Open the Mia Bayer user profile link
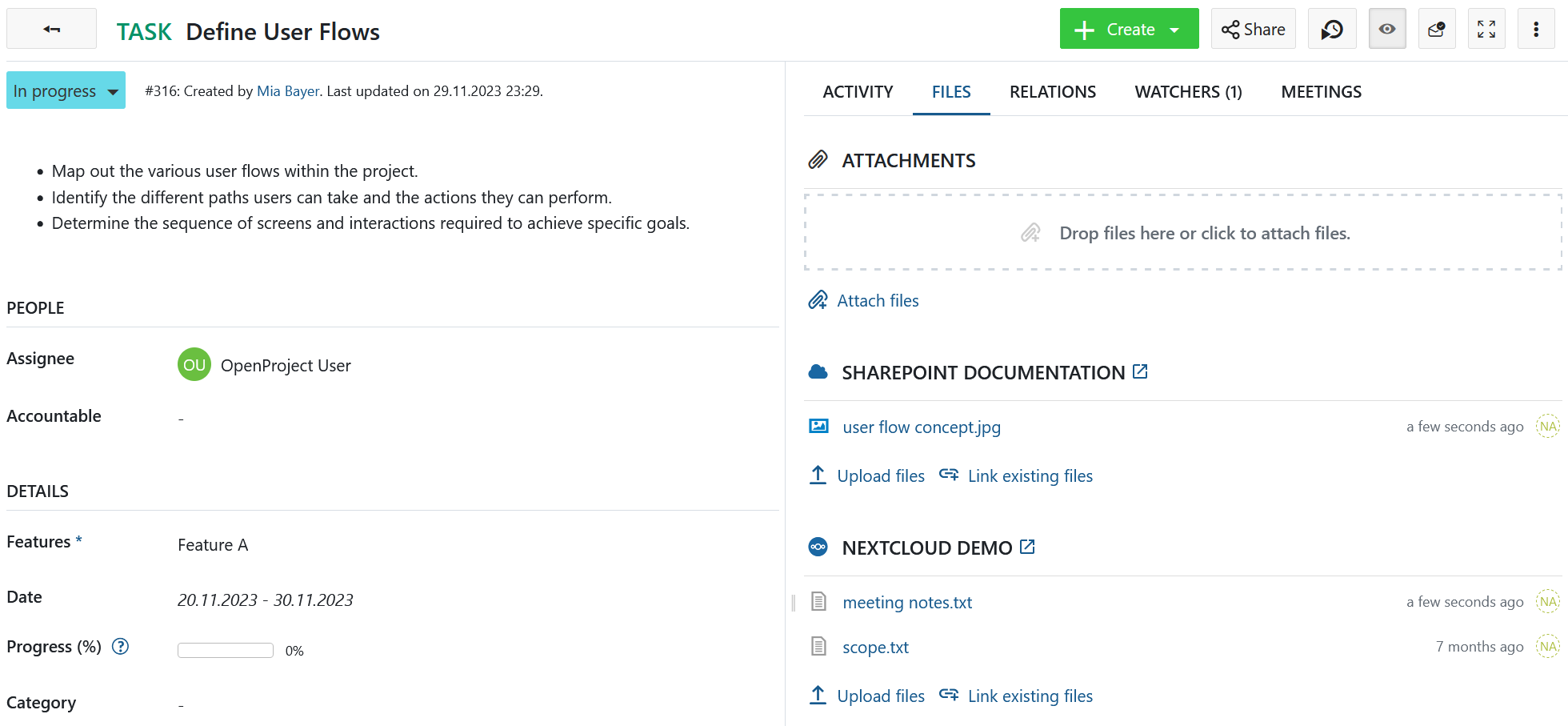 (288, 90)
